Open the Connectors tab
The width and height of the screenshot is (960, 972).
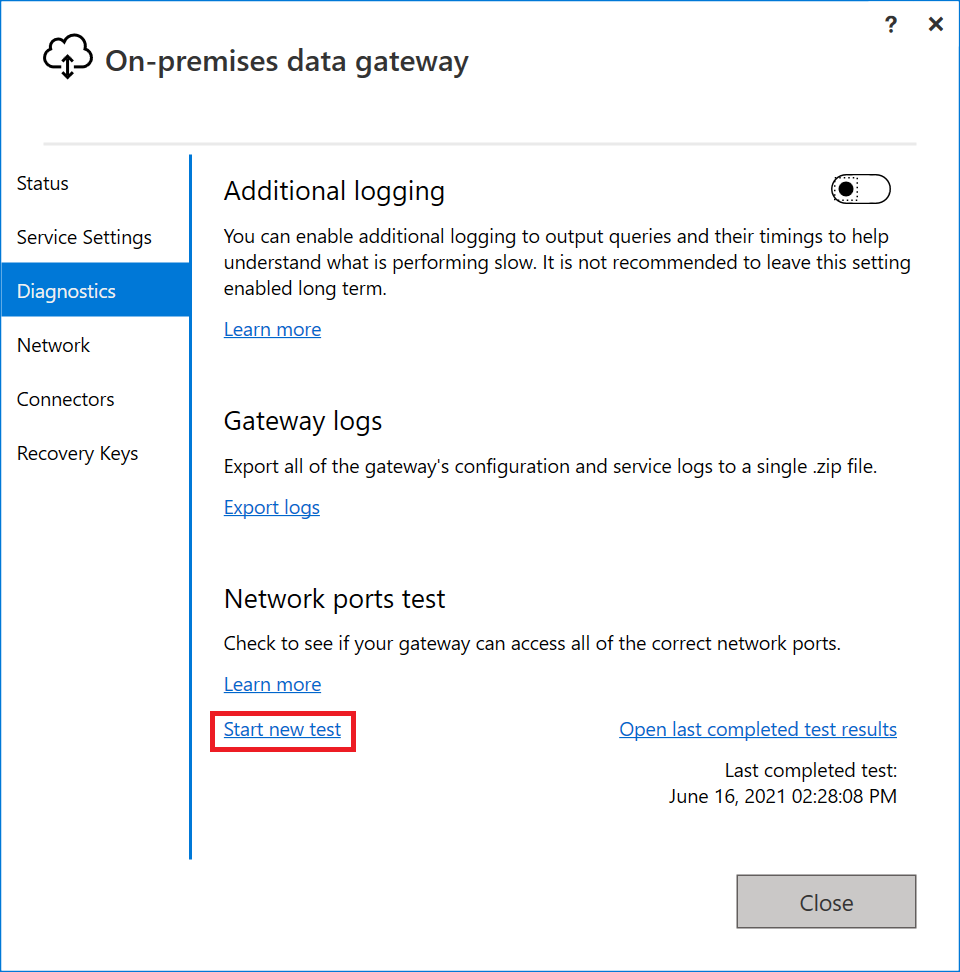click(x=65, y=399)
